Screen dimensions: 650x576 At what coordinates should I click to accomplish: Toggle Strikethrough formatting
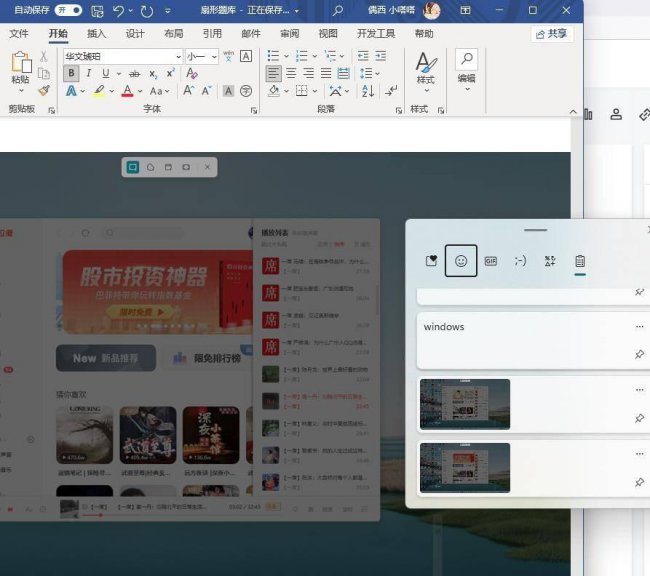134,74
